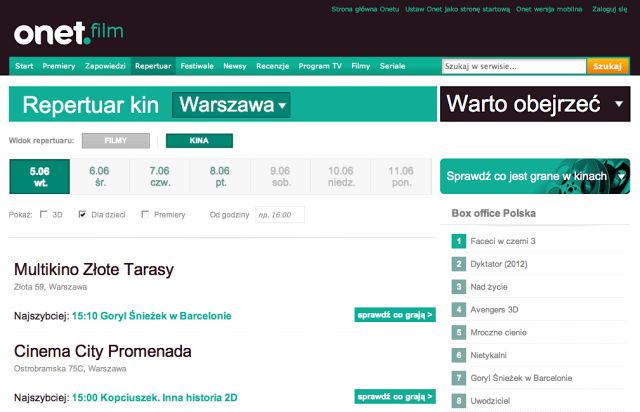Click Ustaw Onet jako stronę startową
Viewport: 640px width, 412px height.
(457, 9)
